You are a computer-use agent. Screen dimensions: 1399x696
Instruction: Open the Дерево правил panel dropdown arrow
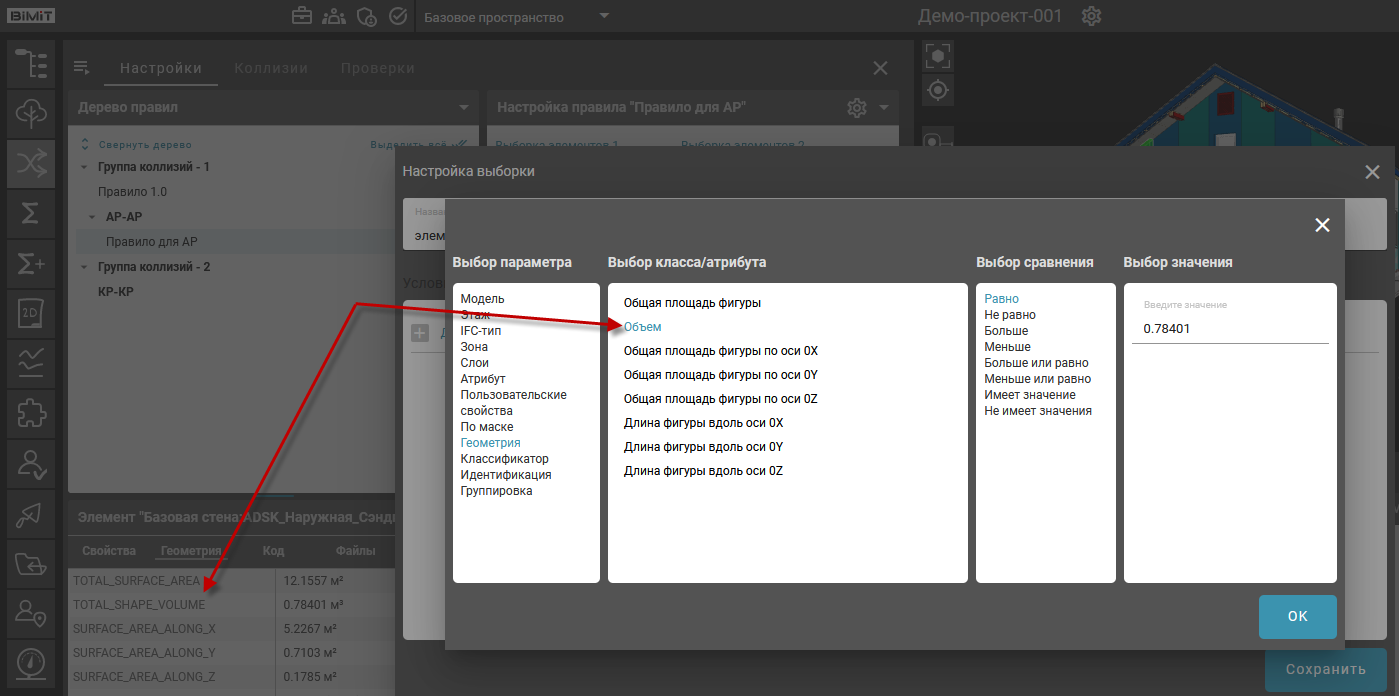[464, 108]
